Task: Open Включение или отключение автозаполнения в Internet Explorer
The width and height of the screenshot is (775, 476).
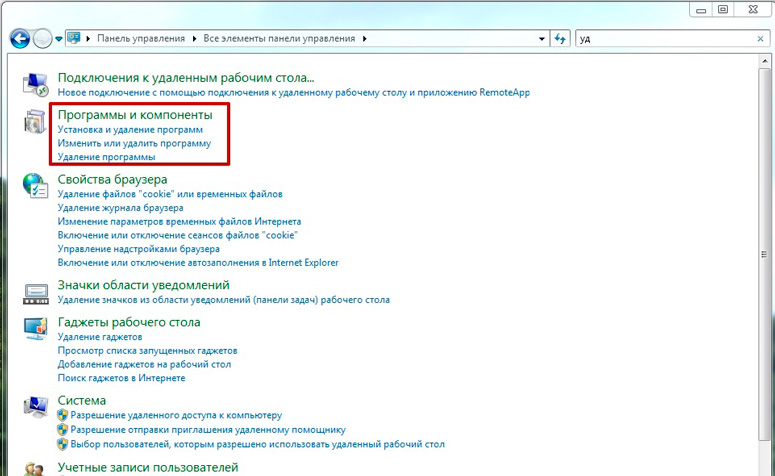Action: [x=198, y=262]
